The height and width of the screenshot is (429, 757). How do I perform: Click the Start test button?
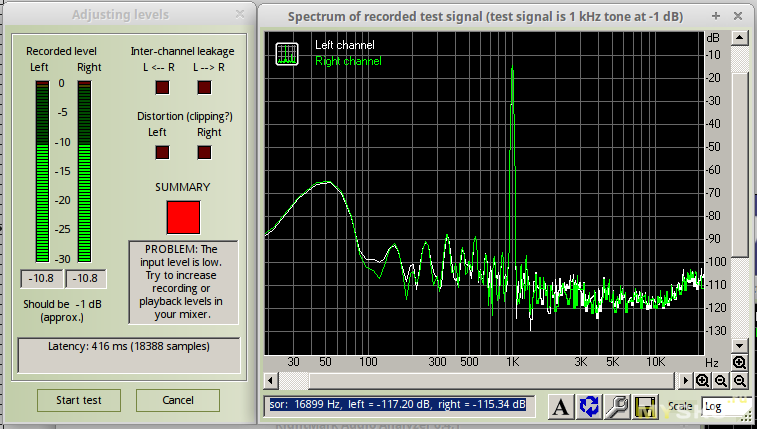tap(79, 400)
